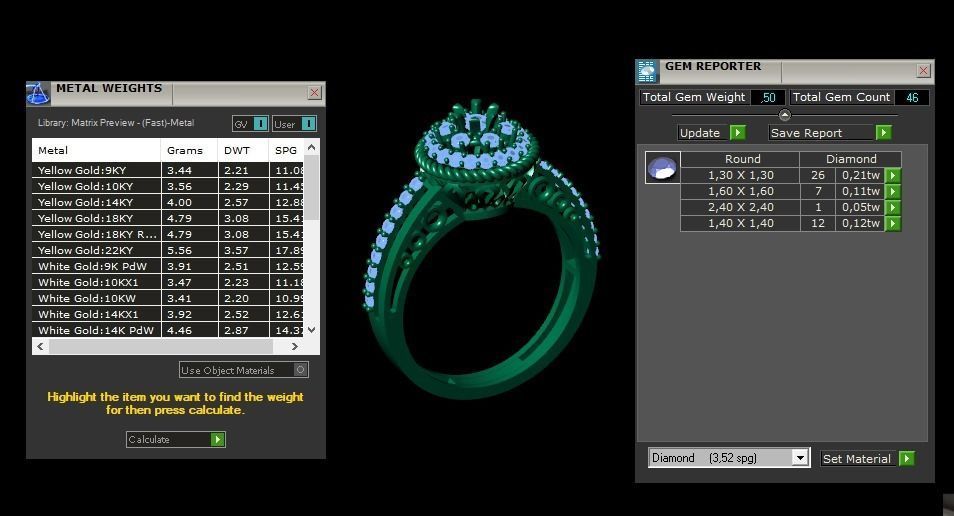Screen dimensions: 954x516
Task: Click the 0,11tw weight cell
Action: coord(860,191)
